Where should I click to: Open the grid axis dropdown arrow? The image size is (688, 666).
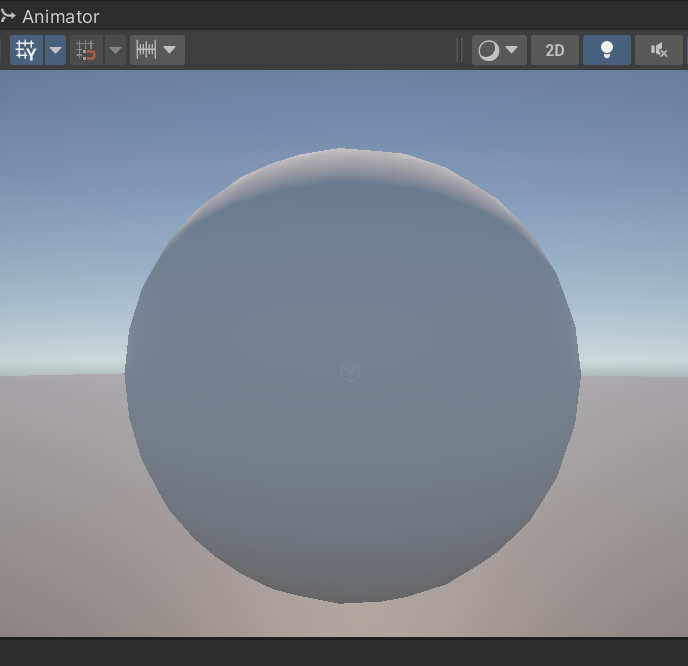(x=55, y=50)
